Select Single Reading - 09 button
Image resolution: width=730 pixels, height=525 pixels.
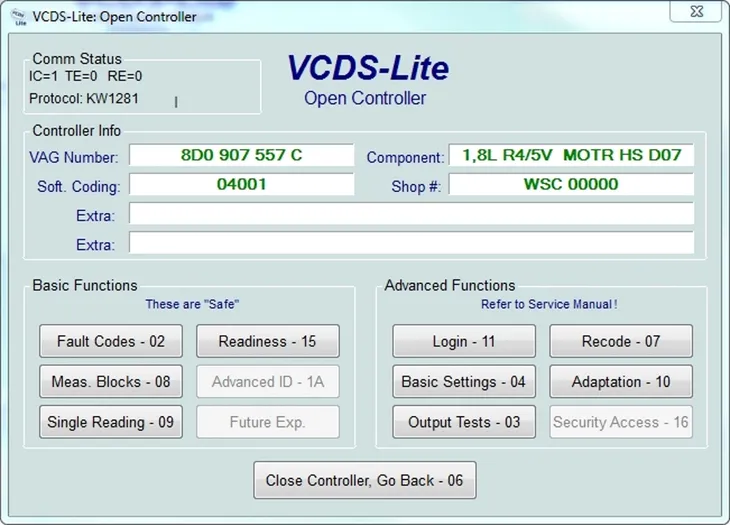pyautogui.click(x=111, y=422)
